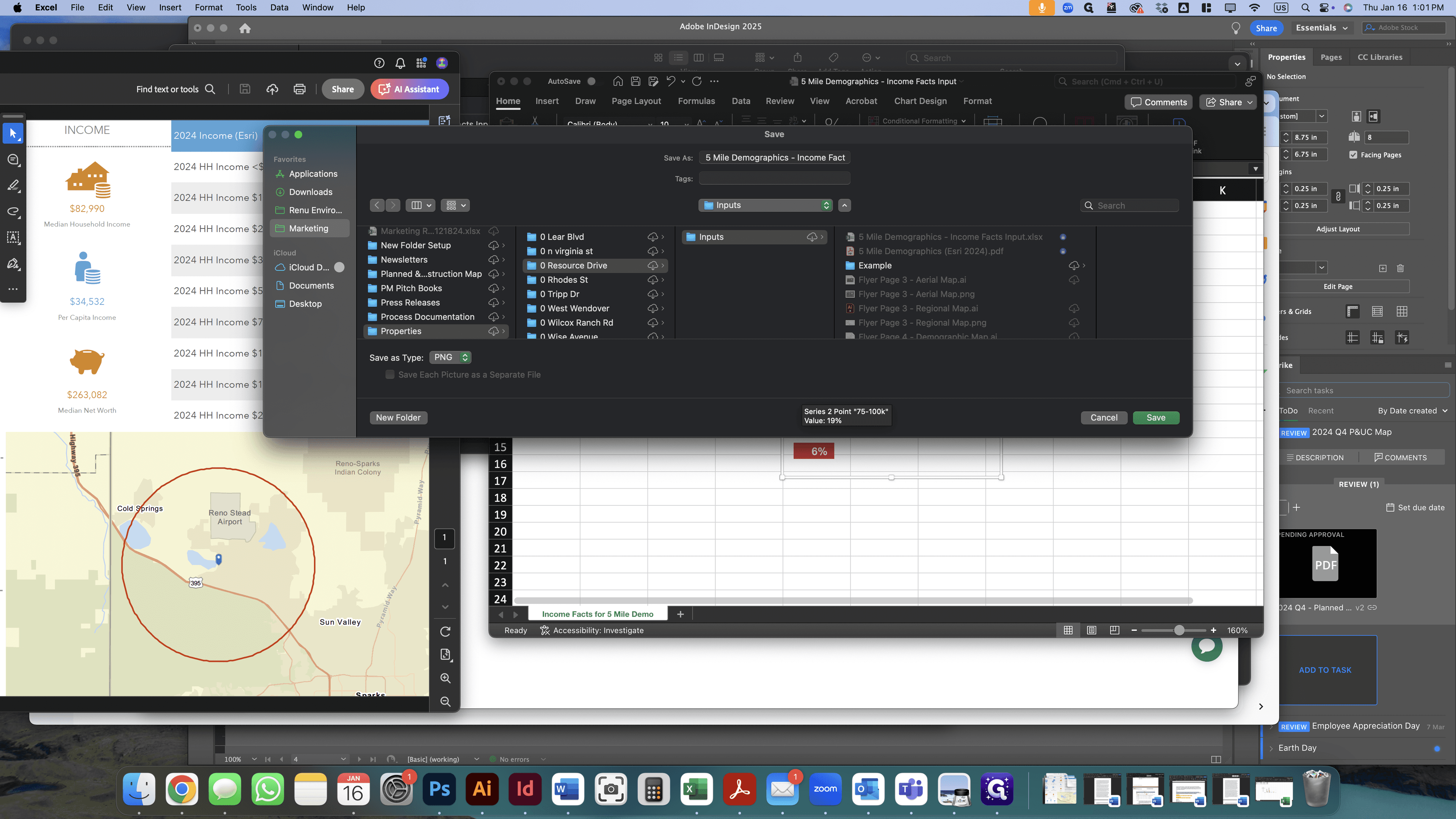Image resolution: width=1456 pixels, height=819 pixels.
Task: Adjust the Excel zoom slider handle
Action: pyautogui.click(x=1179, y=630)
